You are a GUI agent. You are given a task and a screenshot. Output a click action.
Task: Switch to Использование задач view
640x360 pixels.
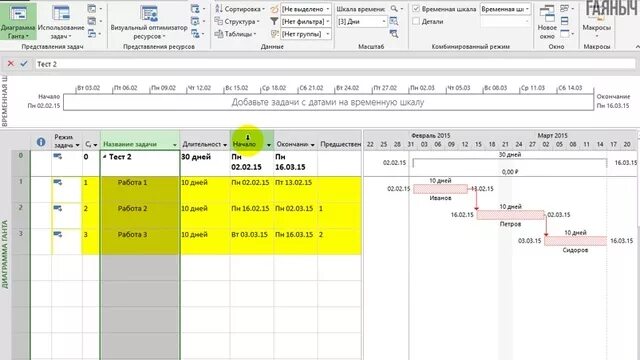[61, 22]
